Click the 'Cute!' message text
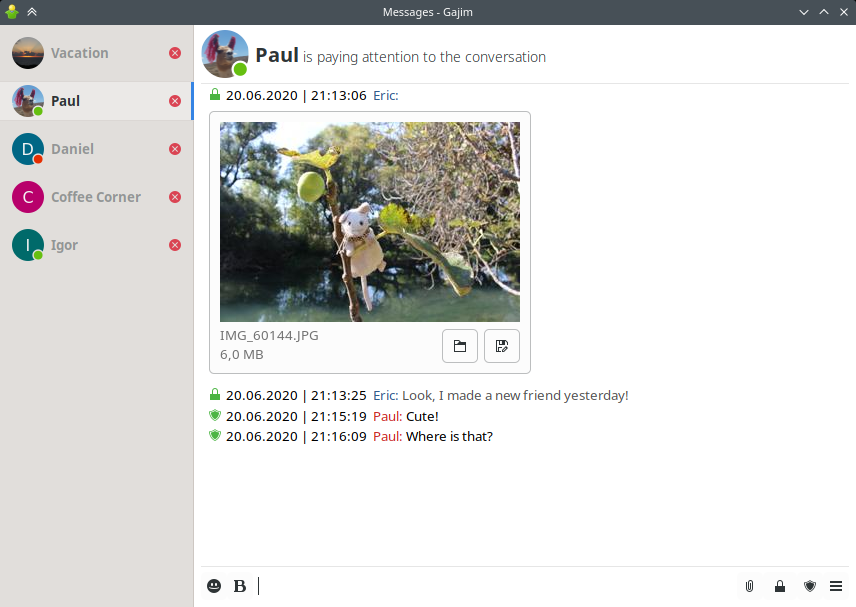The height and width of the screenshot is (607, 856). coord(423,416)
